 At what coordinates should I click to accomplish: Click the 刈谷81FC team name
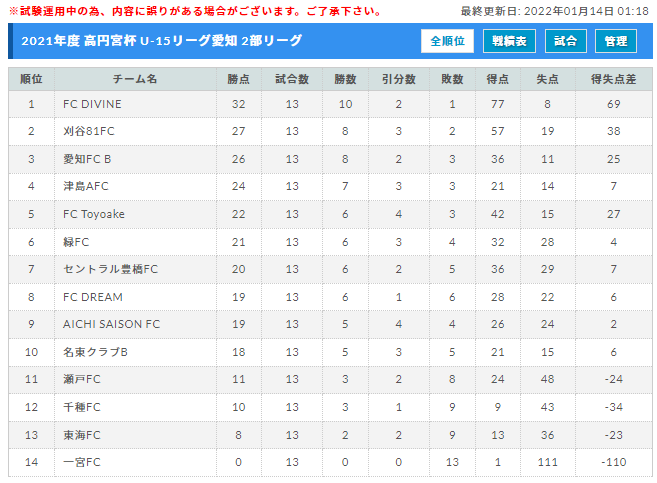[88, 131]
